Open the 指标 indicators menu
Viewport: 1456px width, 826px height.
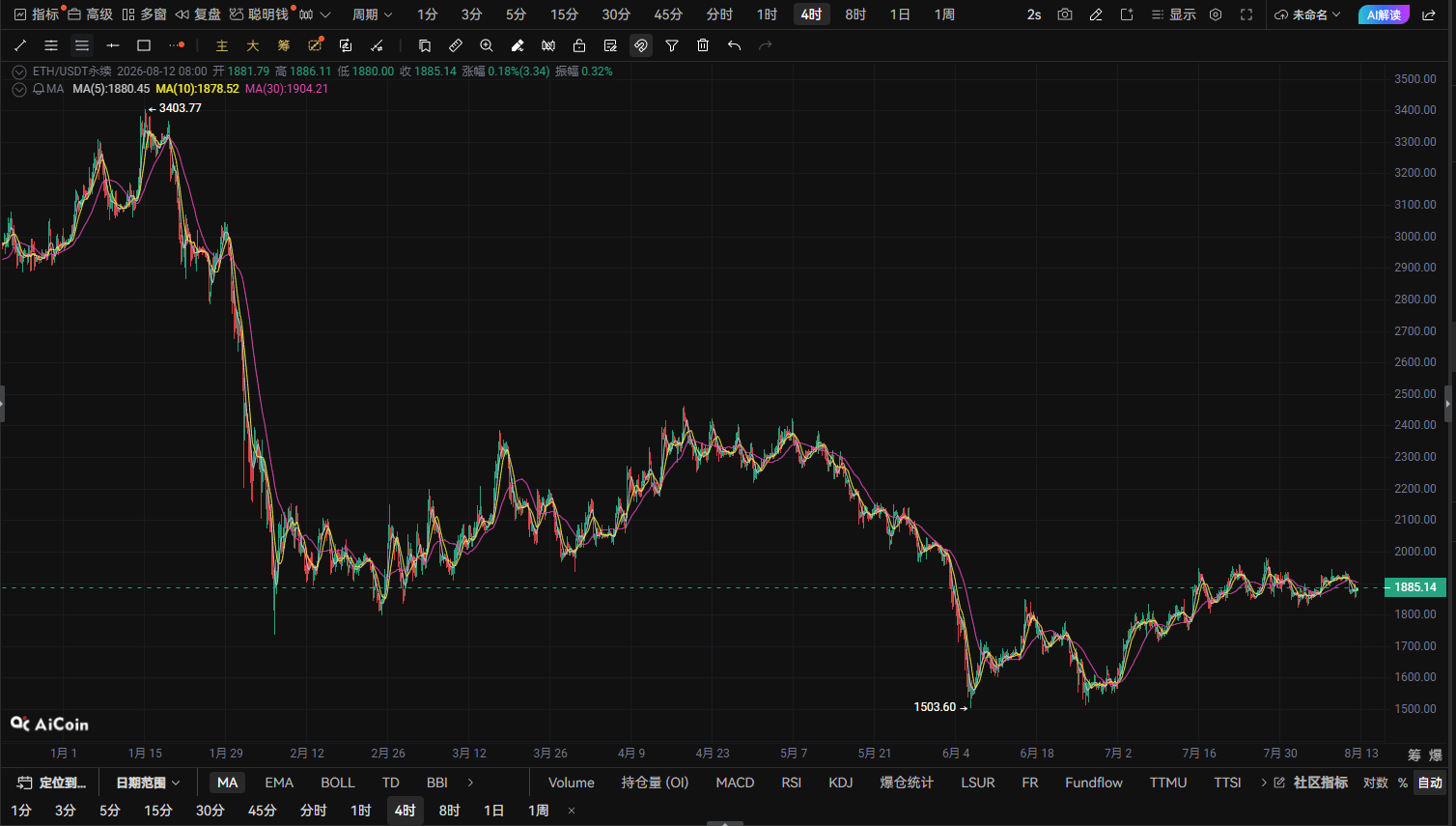[x=37, y=14]
